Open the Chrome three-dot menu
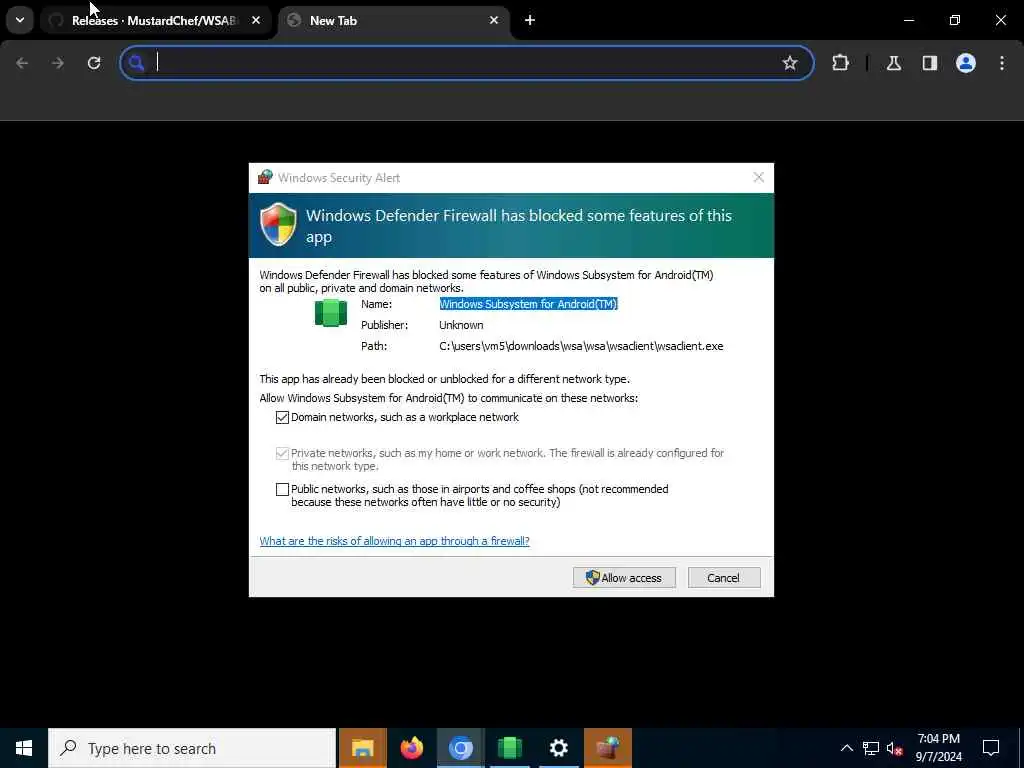 pos(1002,63)
